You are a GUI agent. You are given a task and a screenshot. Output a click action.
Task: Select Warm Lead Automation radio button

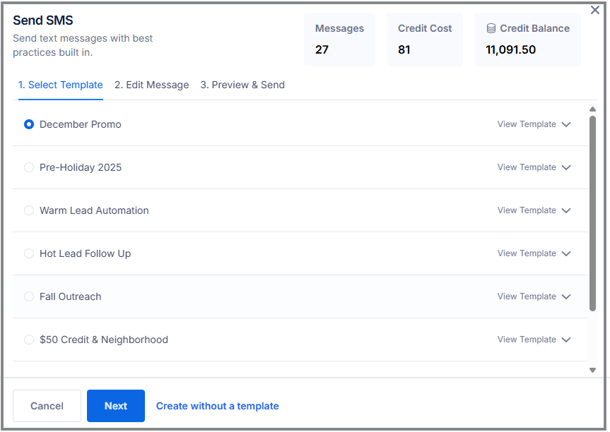click(29, 211)
